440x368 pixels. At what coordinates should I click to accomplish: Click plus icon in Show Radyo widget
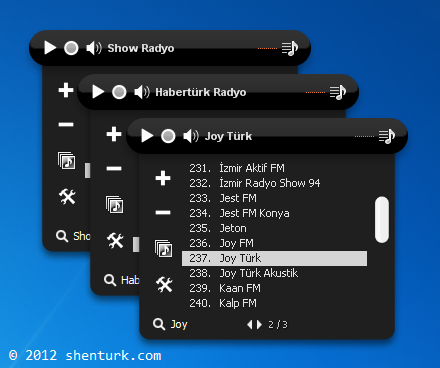pyautogui.click(x=66, y=90)
